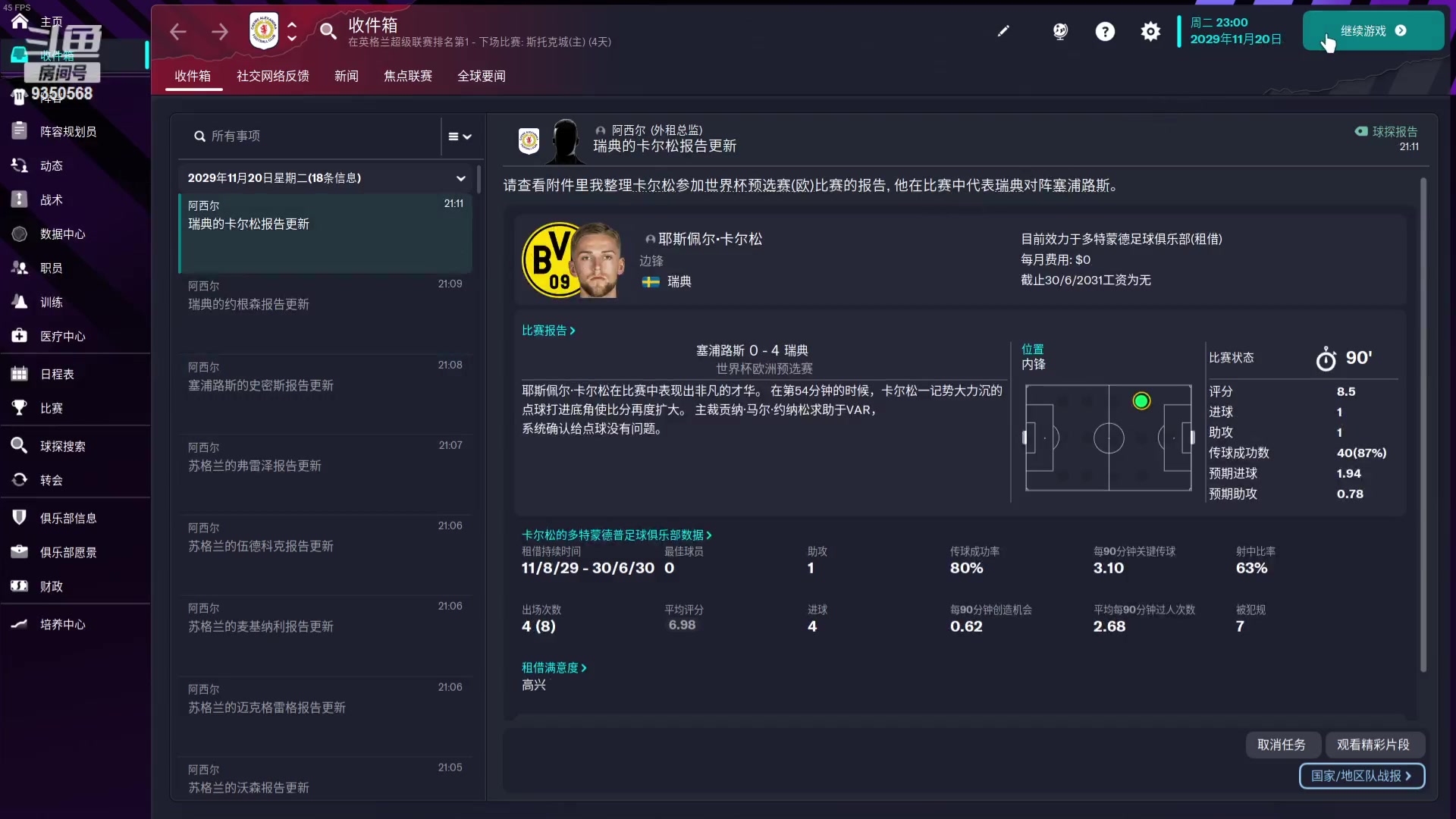Switch to the 新闻 tab
1456x819 pixels.
coord(347,76)
